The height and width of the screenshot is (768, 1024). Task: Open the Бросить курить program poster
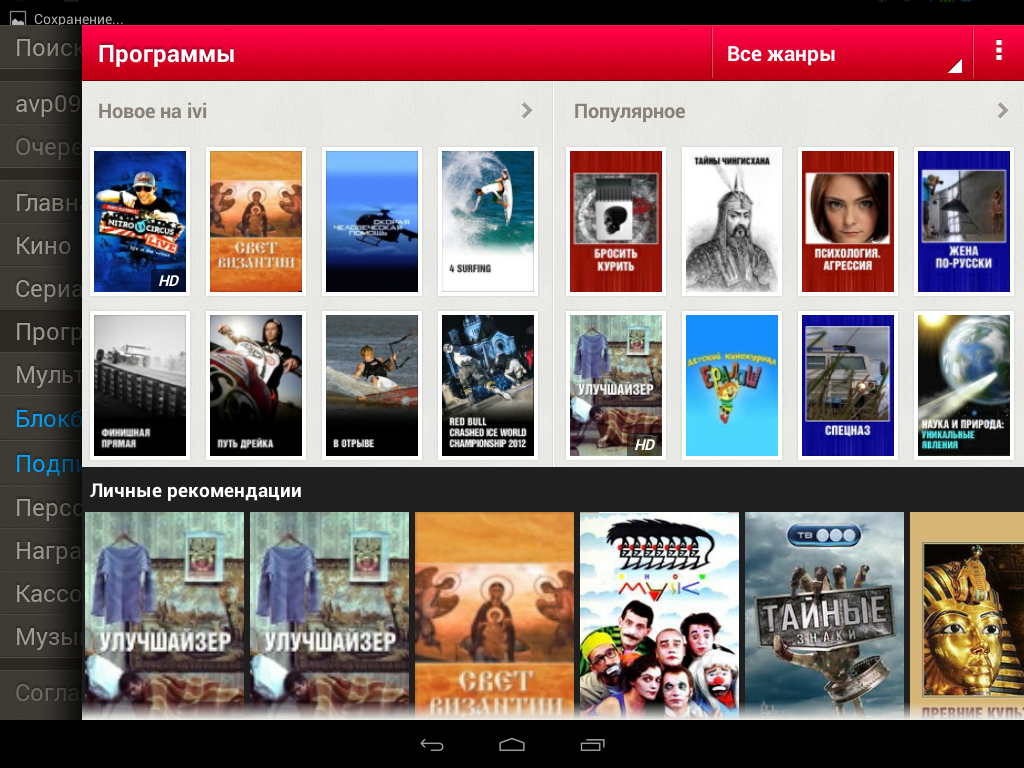616,221
